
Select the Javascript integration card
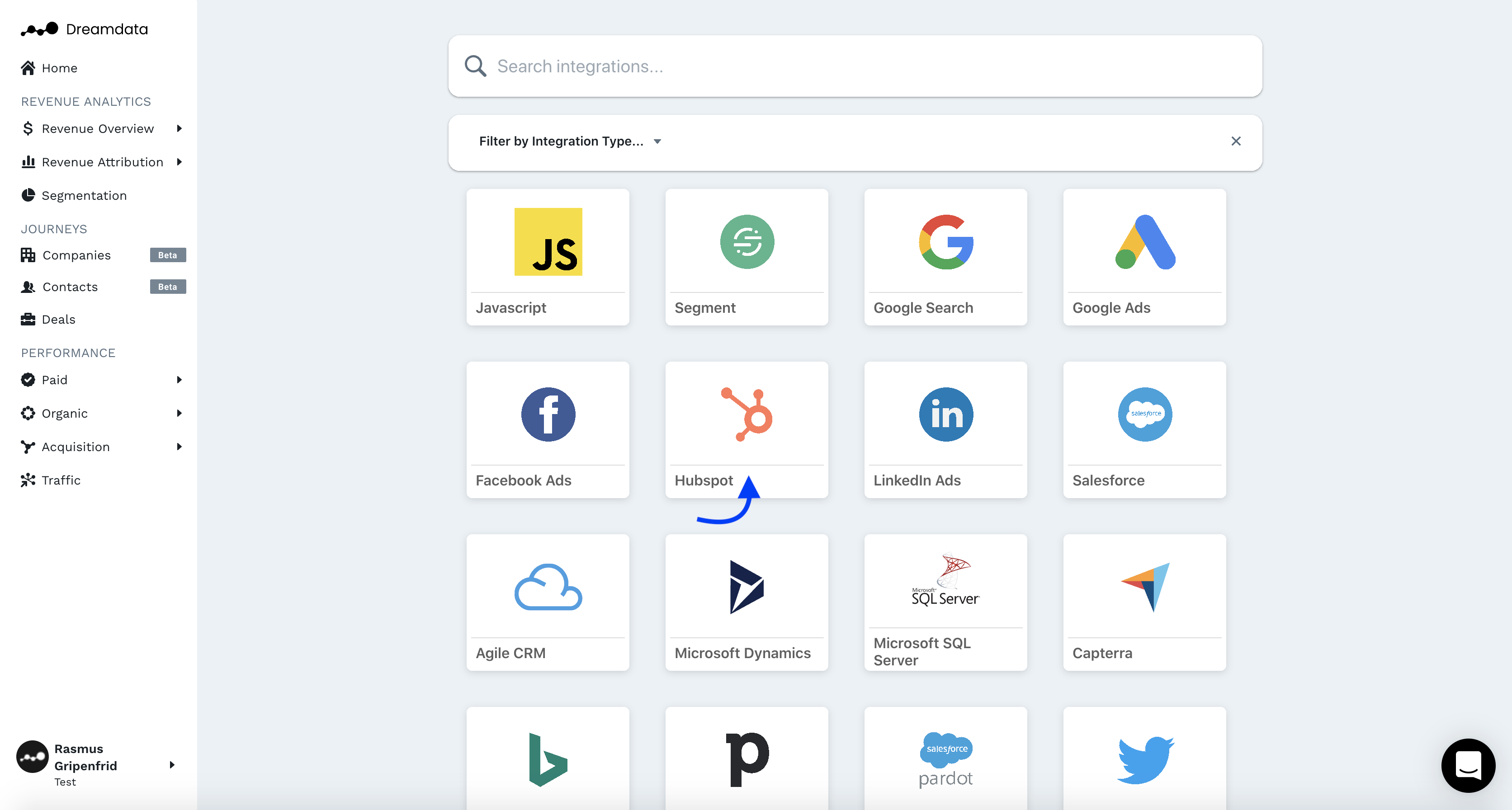tap(548, 257)
